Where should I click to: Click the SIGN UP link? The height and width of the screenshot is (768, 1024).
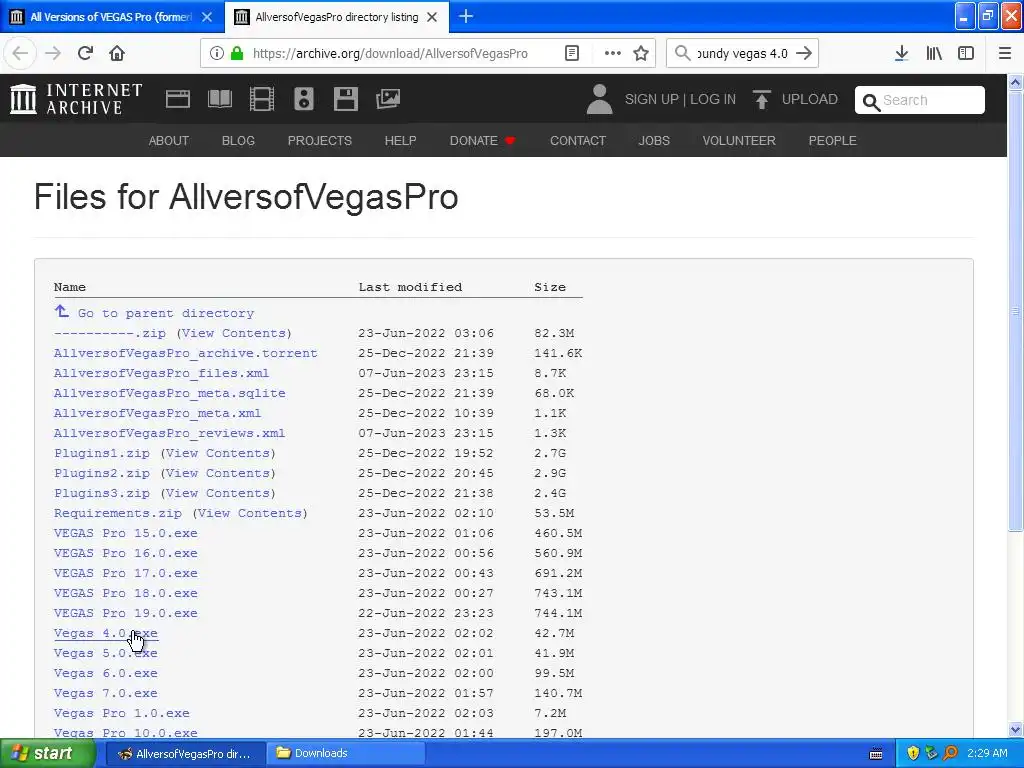click(x=652, y=99)
